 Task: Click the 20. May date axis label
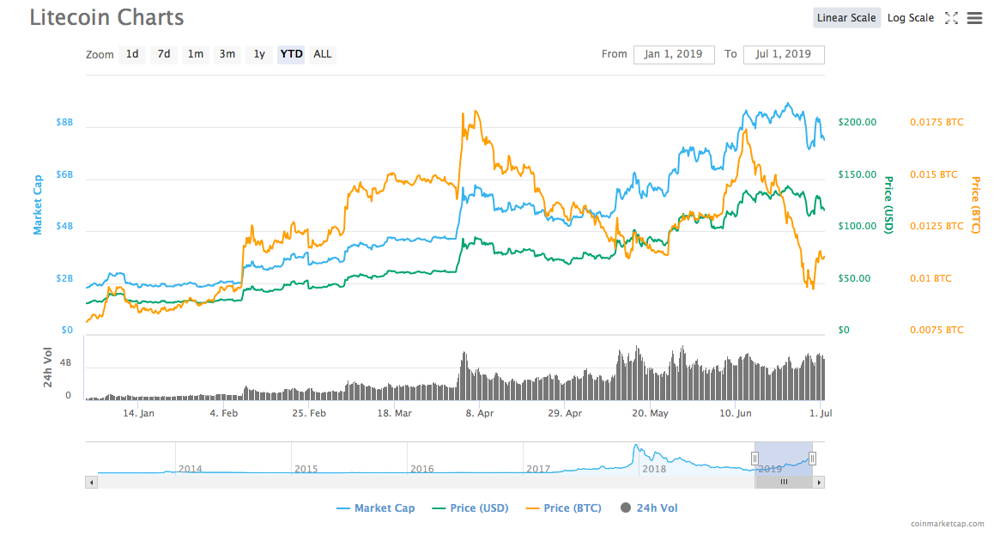(650, 413)
